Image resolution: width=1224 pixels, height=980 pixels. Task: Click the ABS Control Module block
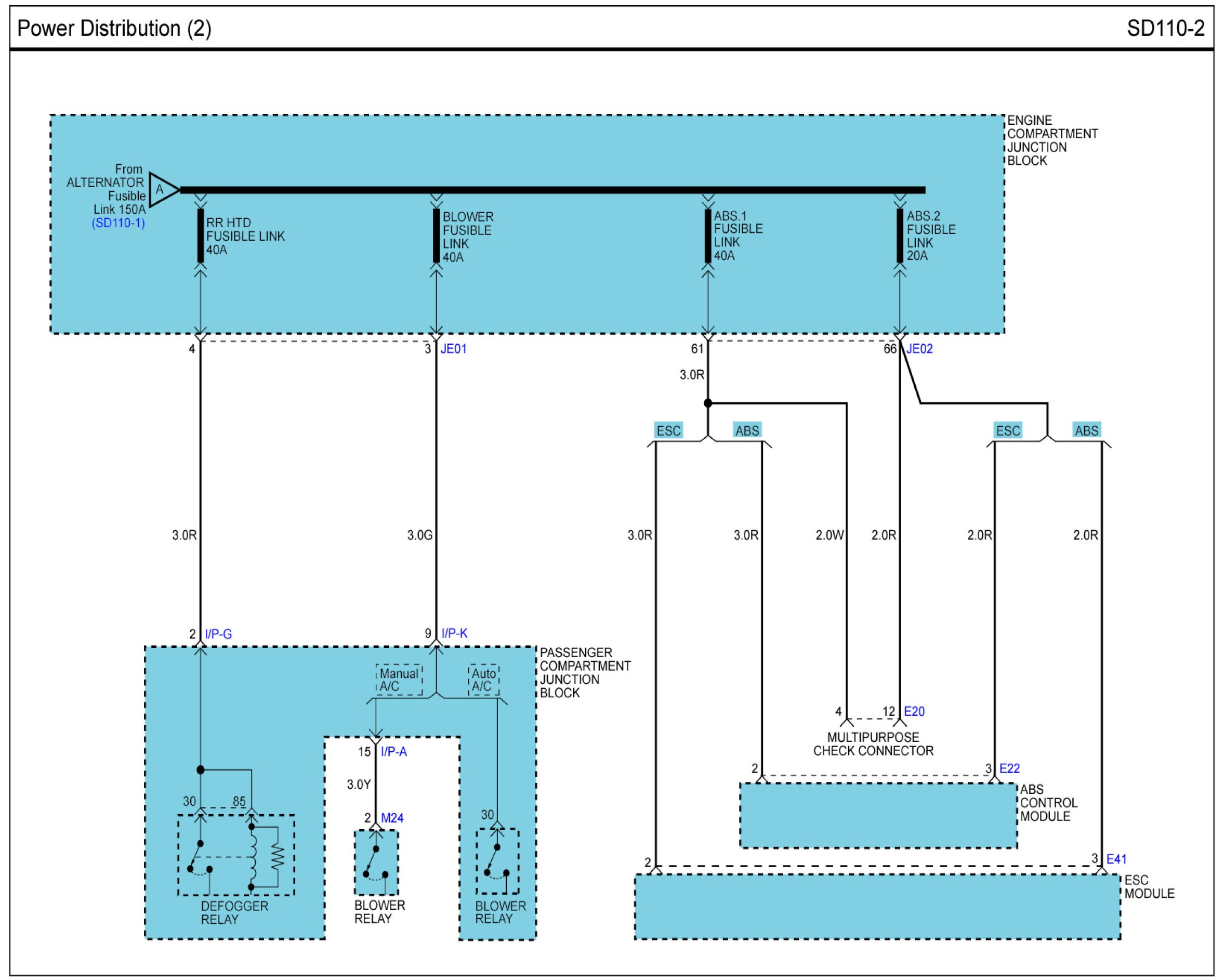pos(878,816)
